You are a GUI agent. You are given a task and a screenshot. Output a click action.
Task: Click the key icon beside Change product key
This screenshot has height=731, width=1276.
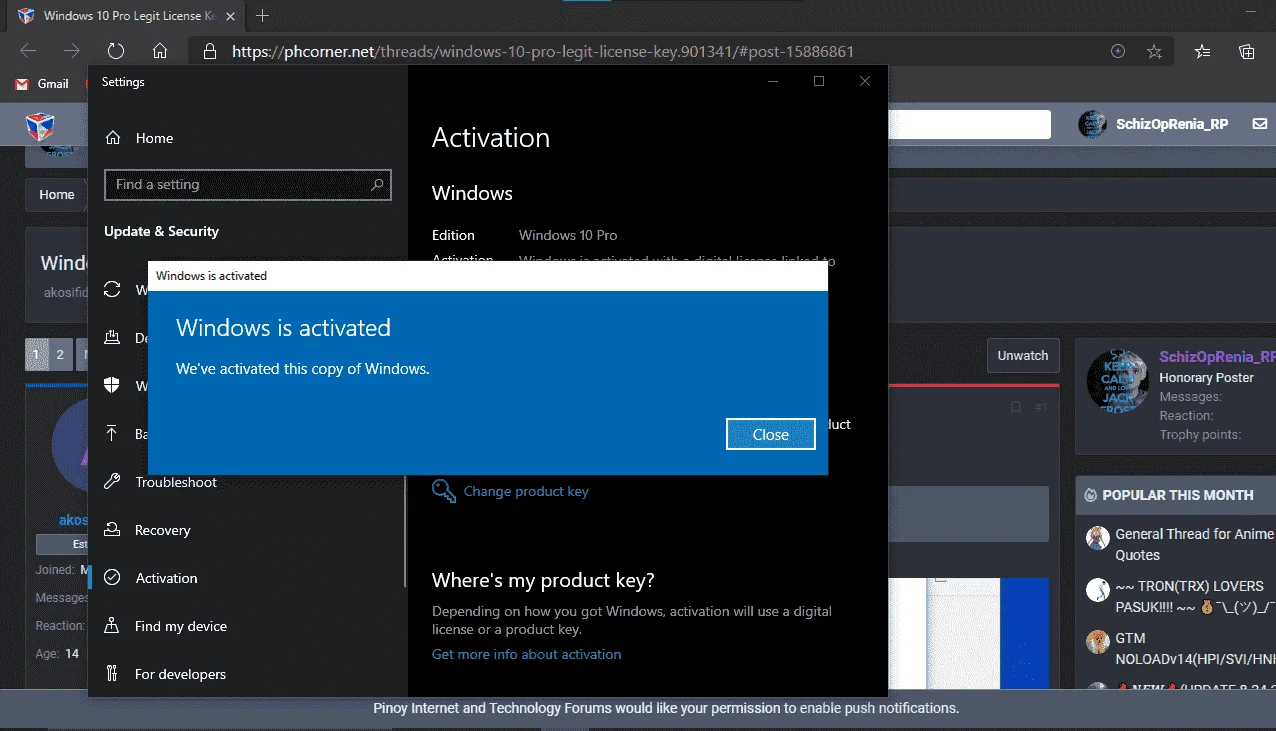click(x=443, y=491)
